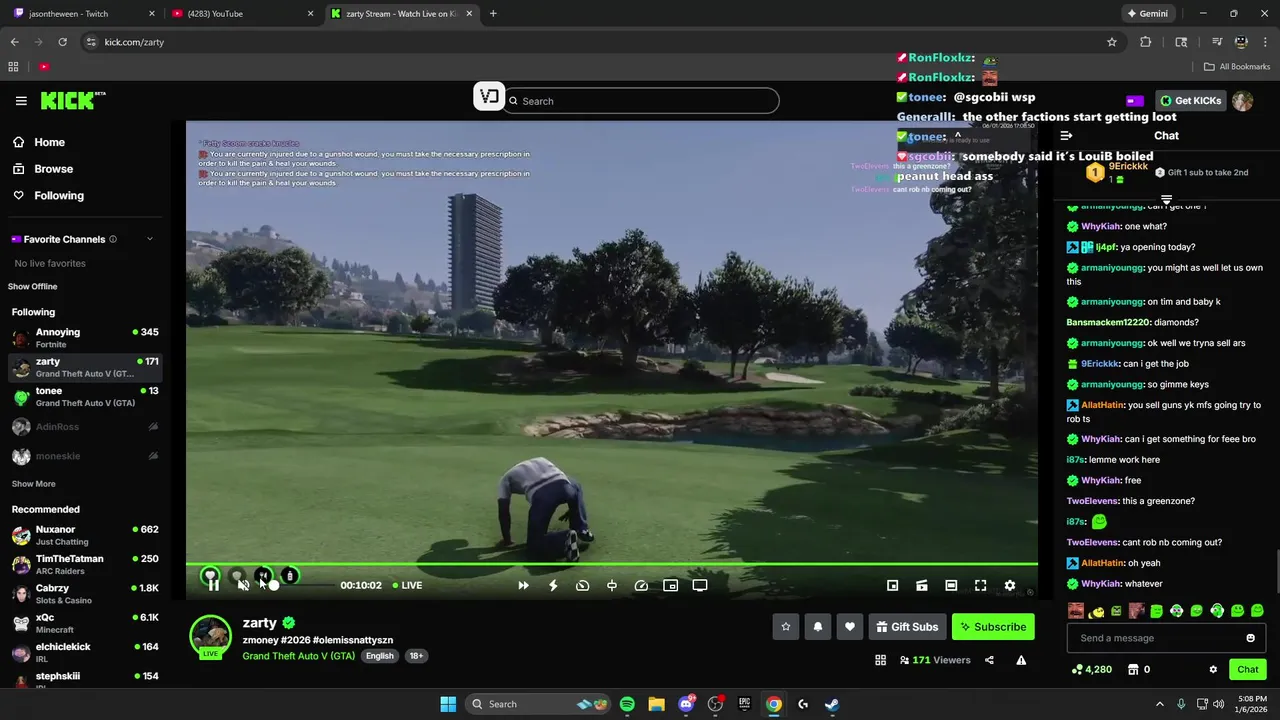
Task: Enter fullscreen in the video player
Action: [x=981, y=585]
